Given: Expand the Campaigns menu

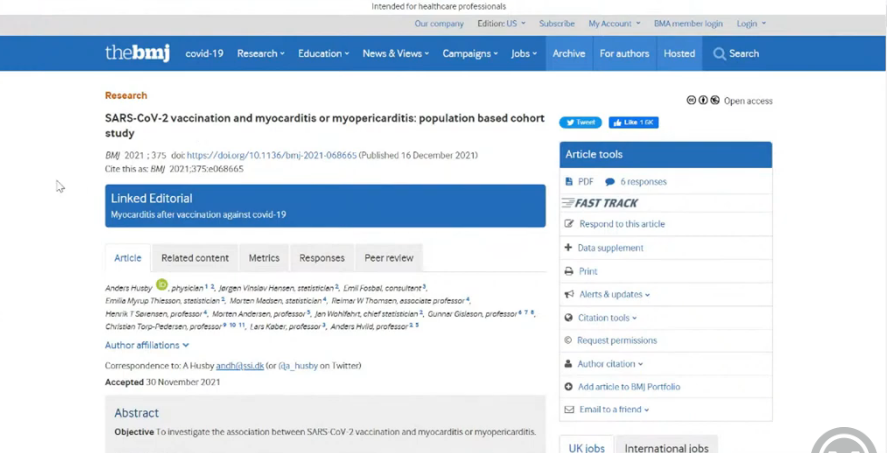Looking at the screenshot, I should click(470, 54).
